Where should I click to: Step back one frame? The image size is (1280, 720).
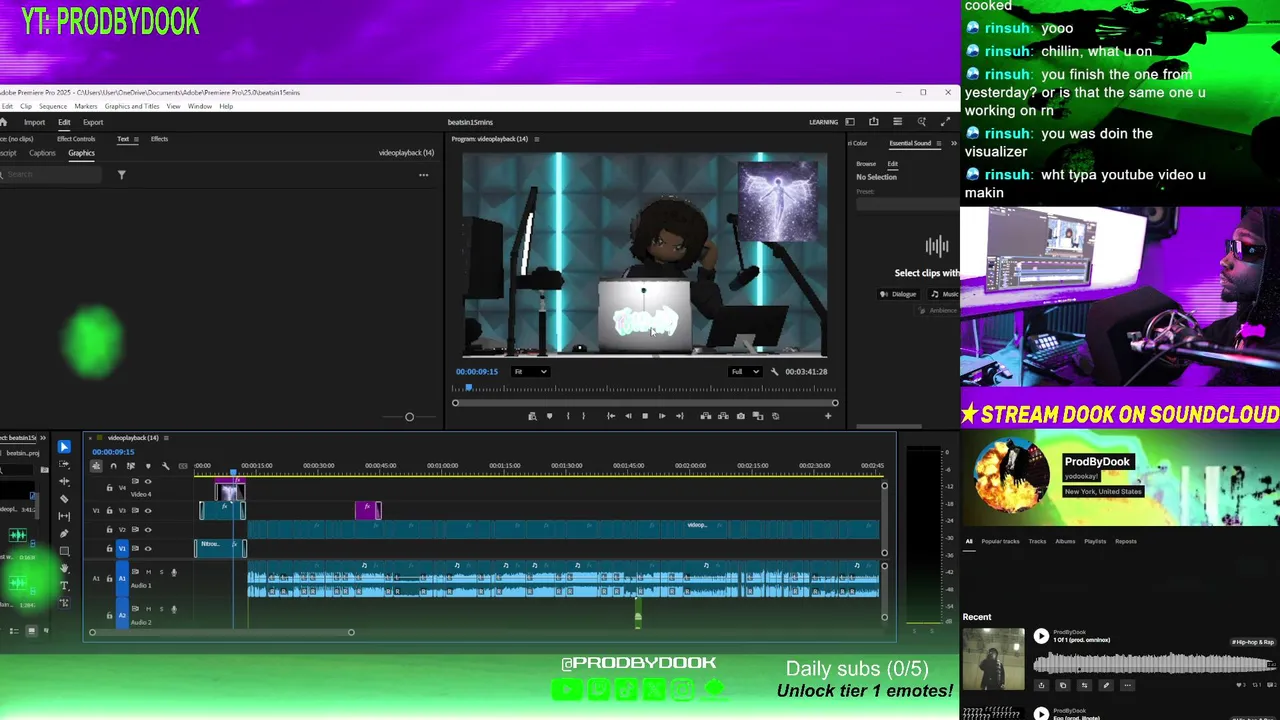tap(628, 416)
